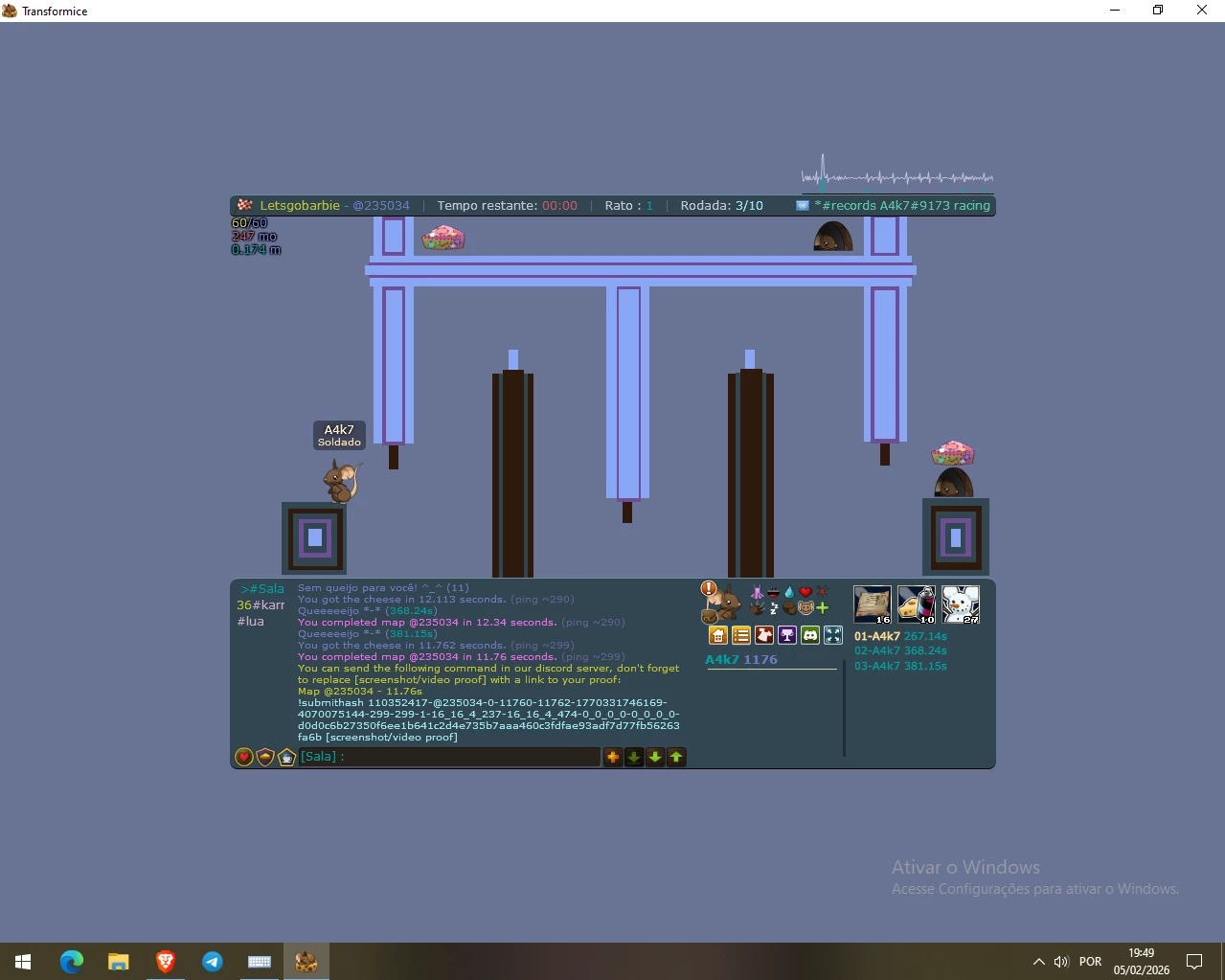Click the teacup pentagon badge beside chat input
The height and width of the screenshot is (980, 1225).
tap(286, 757)
